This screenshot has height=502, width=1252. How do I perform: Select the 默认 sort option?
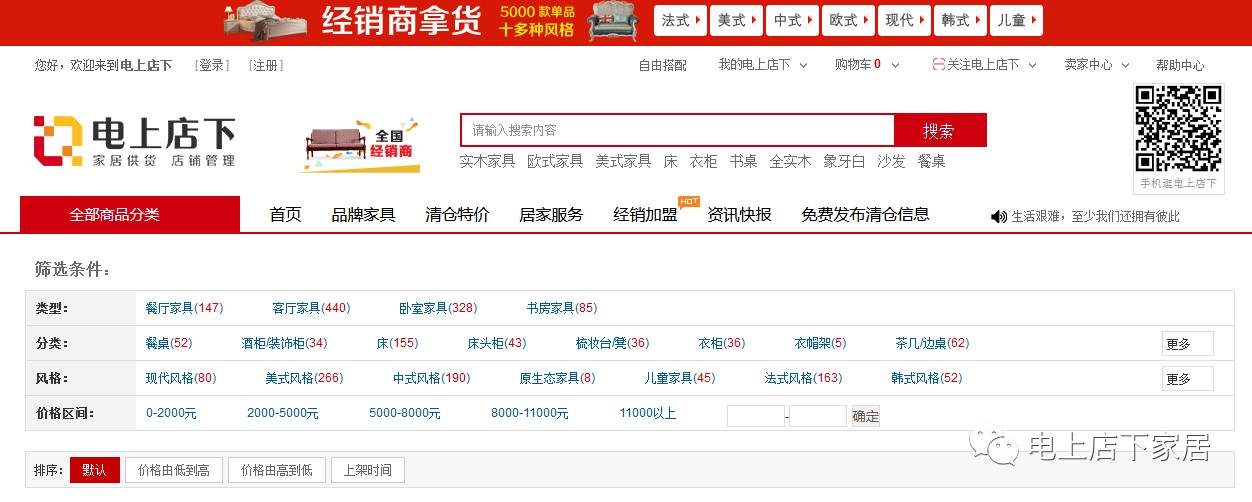[94, 470]
